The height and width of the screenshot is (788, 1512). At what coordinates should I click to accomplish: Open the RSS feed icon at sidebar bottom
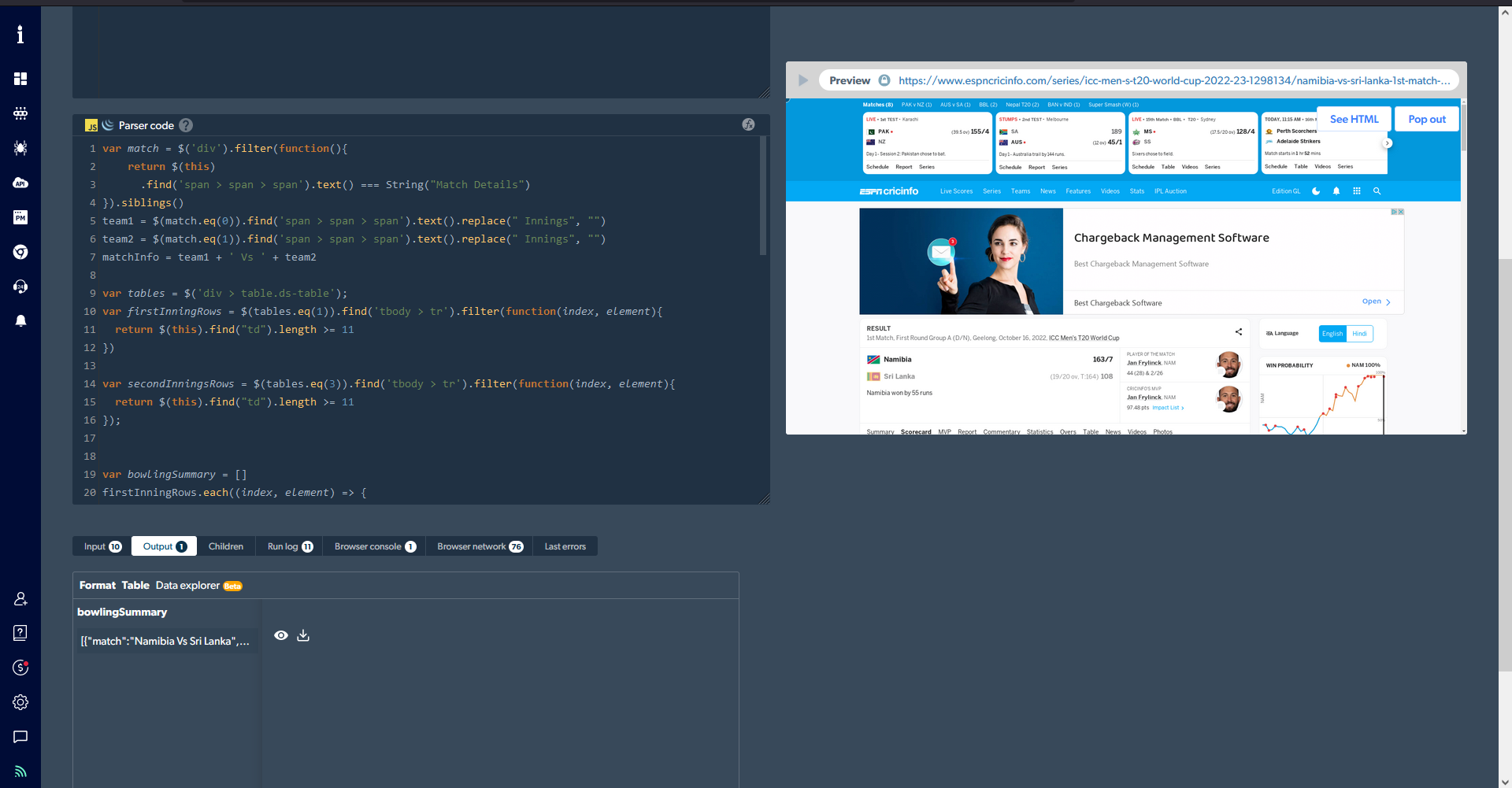[x=20, y=771]
